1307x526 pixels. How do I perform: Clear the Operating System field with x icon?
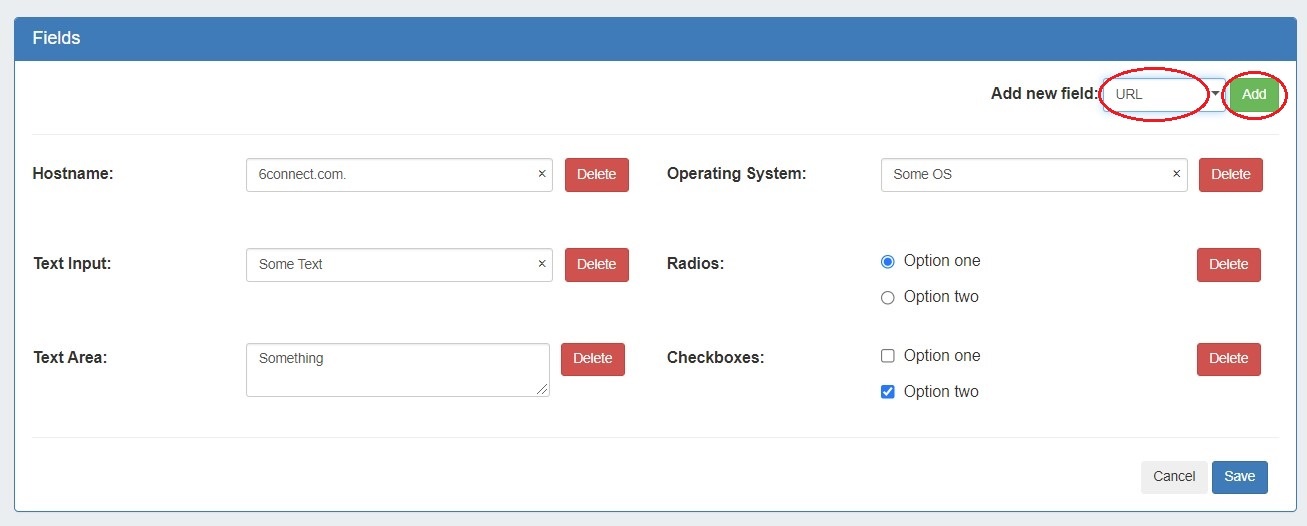pyautogui.click(x=1176, y=174)
